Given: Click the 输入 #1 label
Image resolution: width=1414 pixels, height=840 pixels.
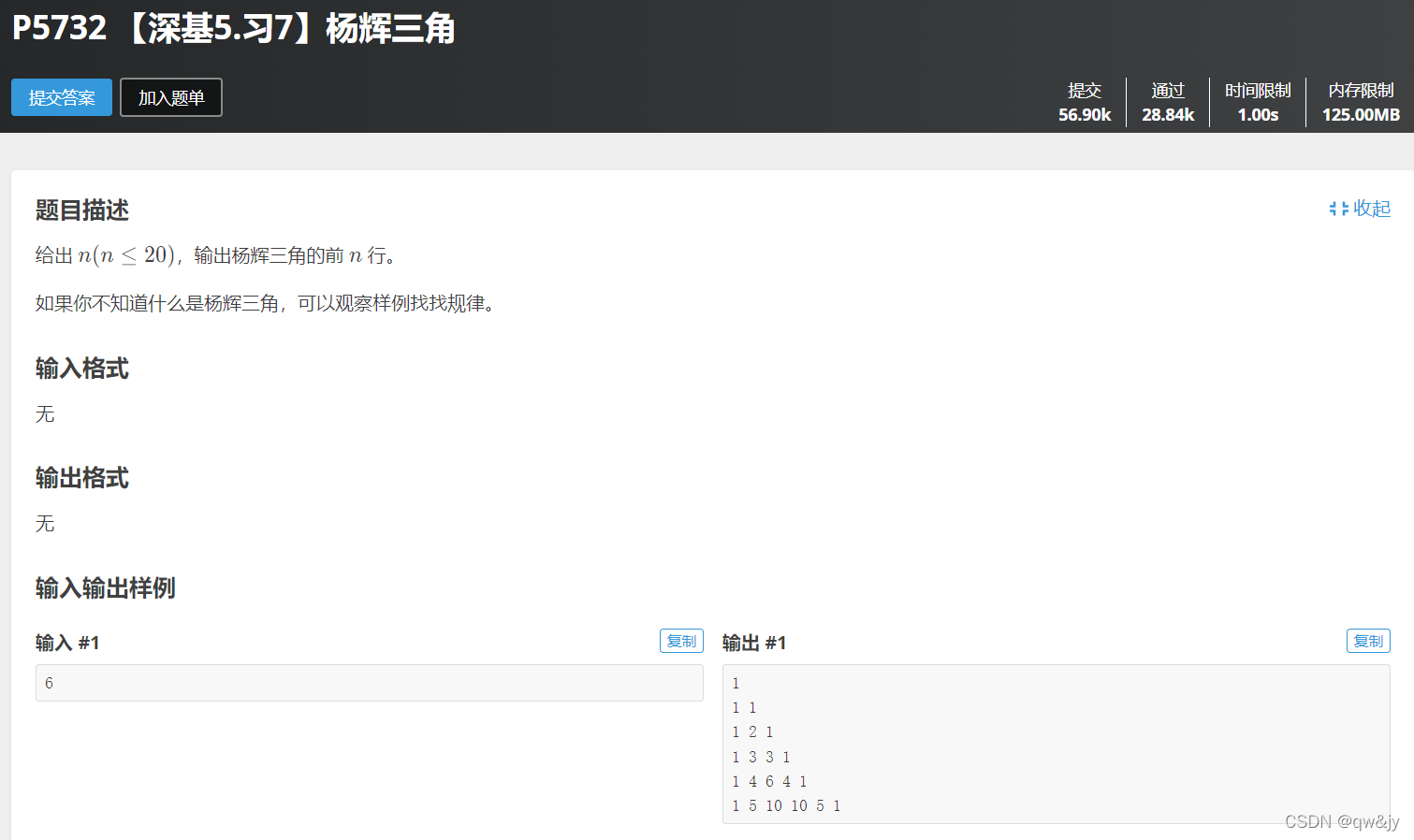Looking at the screenshot, I should pyautogui.click(x=67, y=643).
